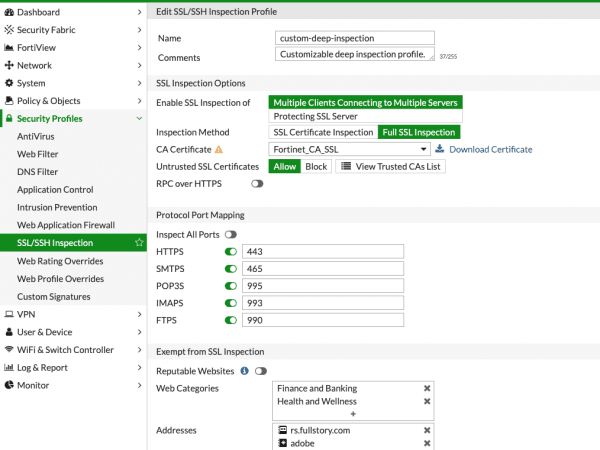Click the favorite star on SSL/SSH Inspection

[139, 243]
